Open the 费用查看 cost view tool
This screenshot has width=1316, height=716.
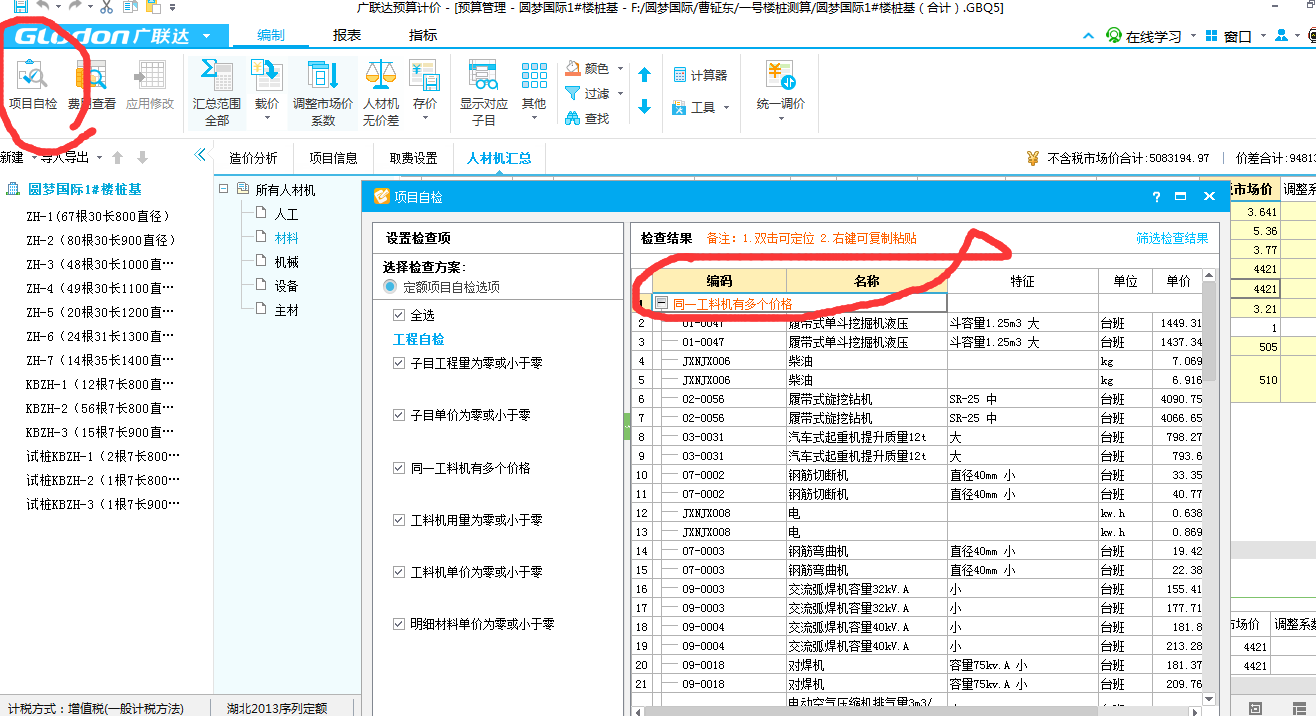pos(91,84)
